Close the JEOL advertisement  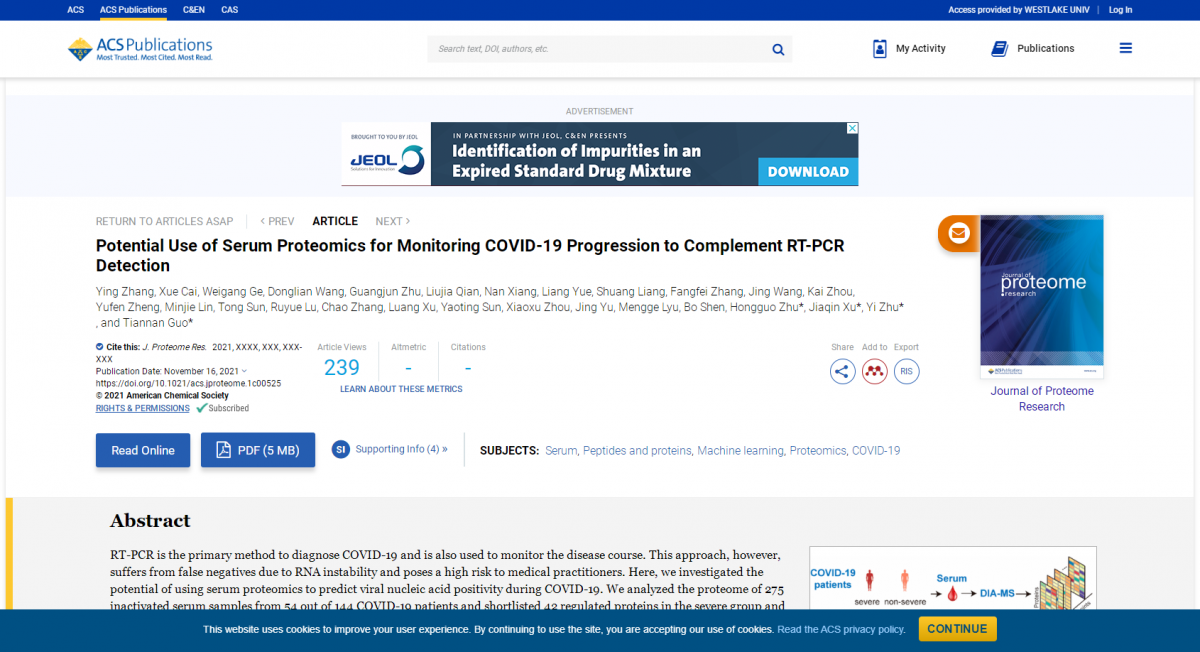click(852, 128)
